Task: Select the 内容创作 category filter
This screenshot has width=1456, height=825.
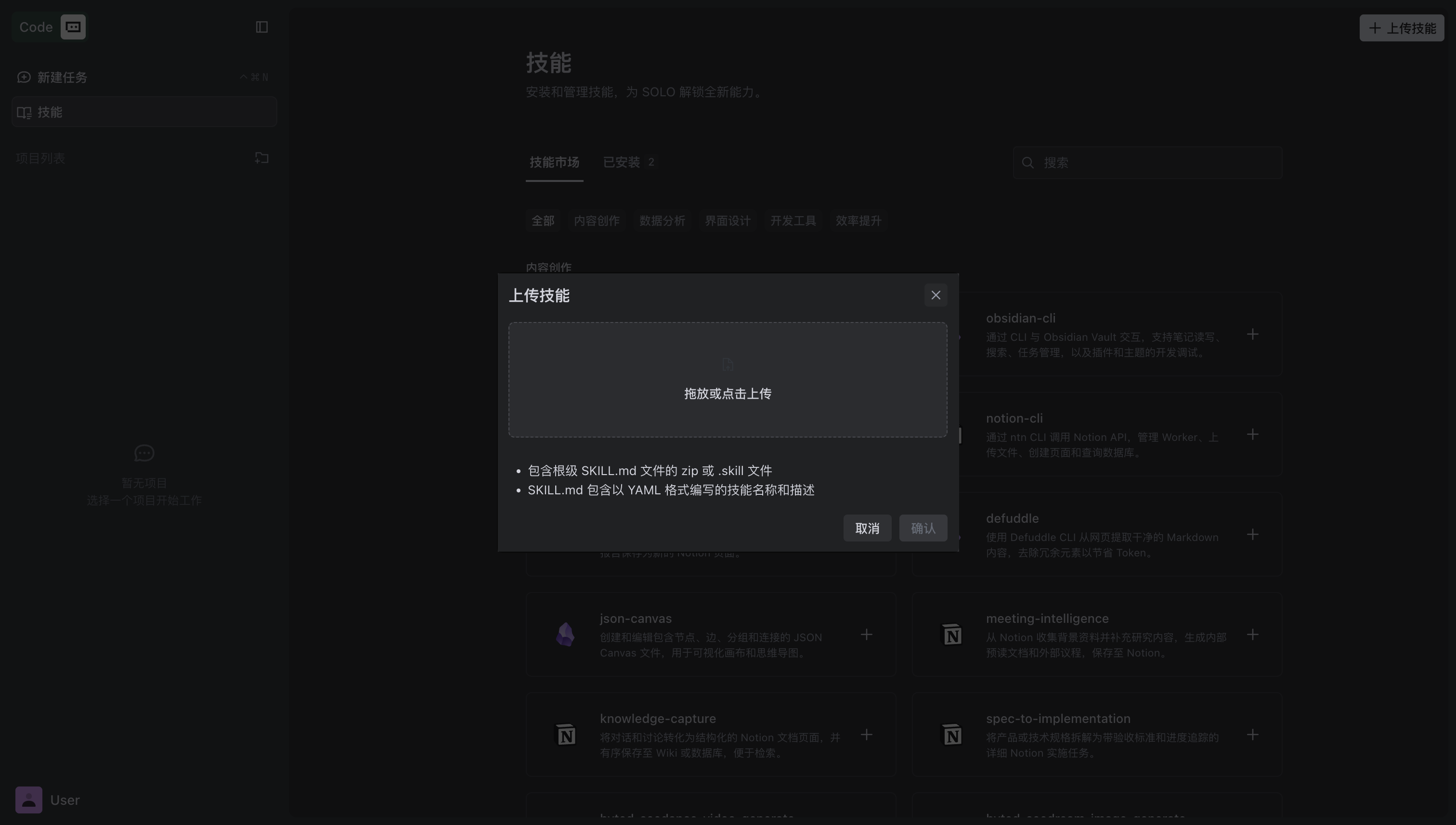Action: click(597, 221)
